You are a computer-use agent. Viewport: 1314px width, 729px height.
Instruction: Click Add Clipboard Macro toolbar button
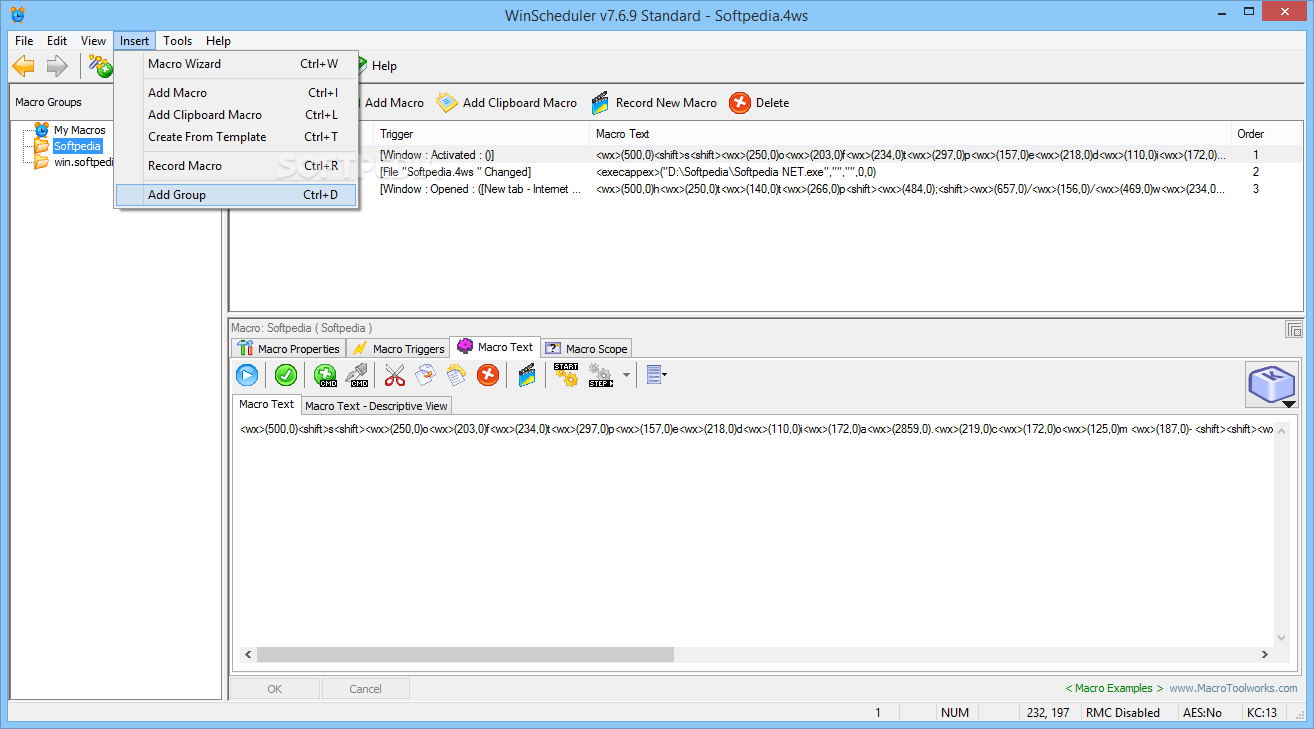pyautogui.click(x=507, y=102)
